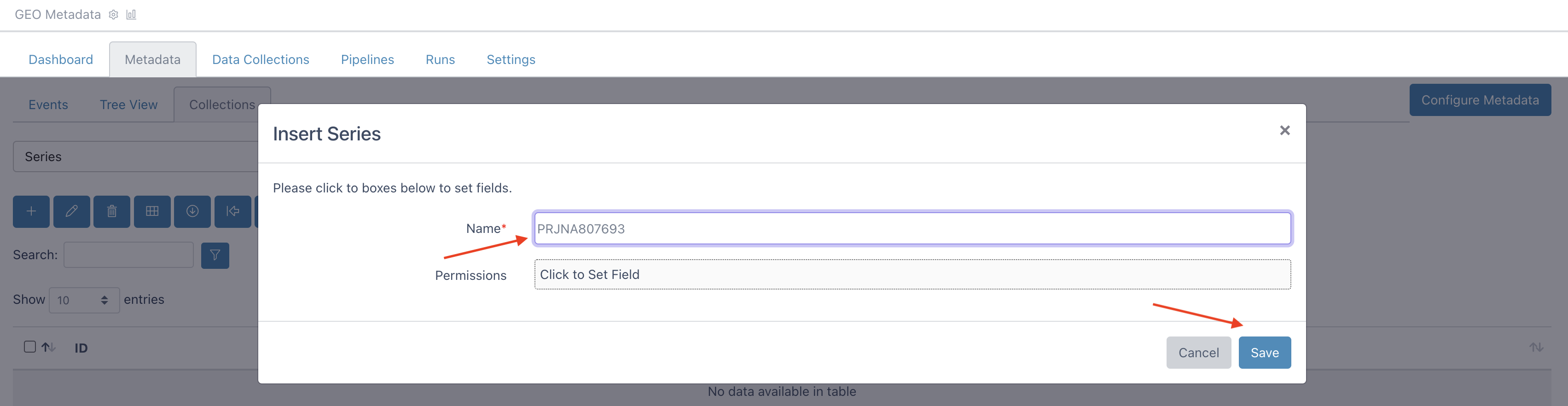This screenshot has height=406, width=1568.
Task: Click the trash delete icon
Action: pyautogui.click(x=111, y=211)
